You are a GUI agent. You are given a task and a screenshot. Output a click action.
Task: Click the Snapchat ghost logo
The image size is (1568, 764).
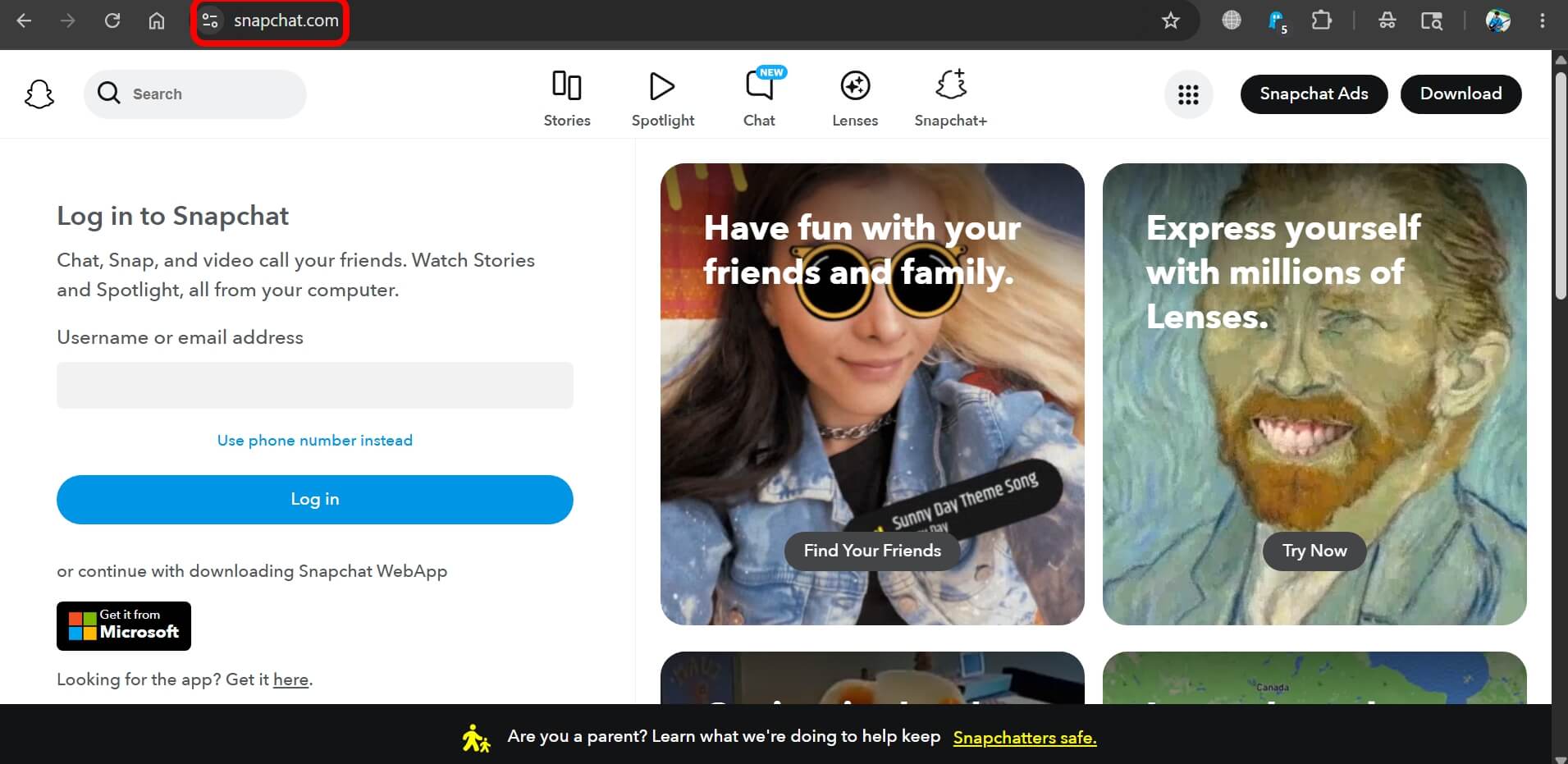39,94
